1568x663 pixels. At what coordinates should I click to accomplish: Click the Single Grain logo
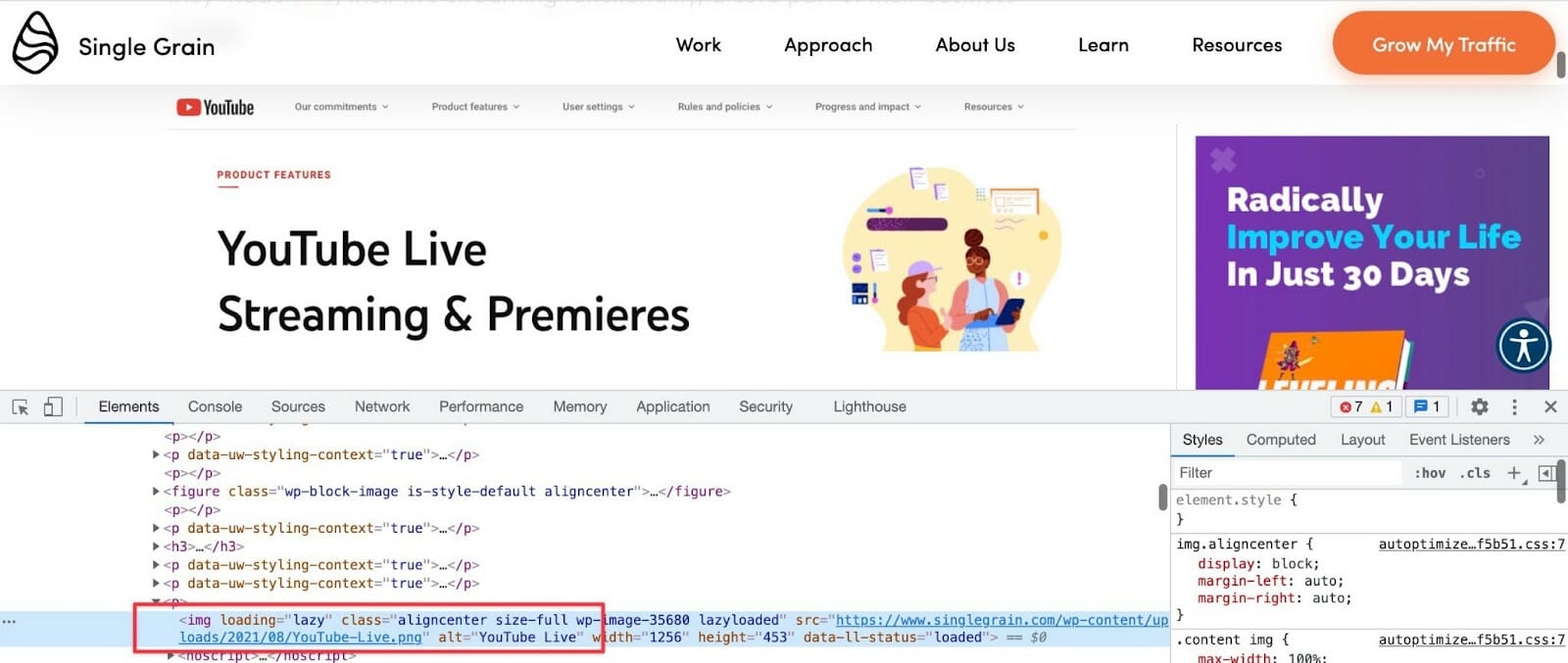pyautogui.click(x=114, y=44)
